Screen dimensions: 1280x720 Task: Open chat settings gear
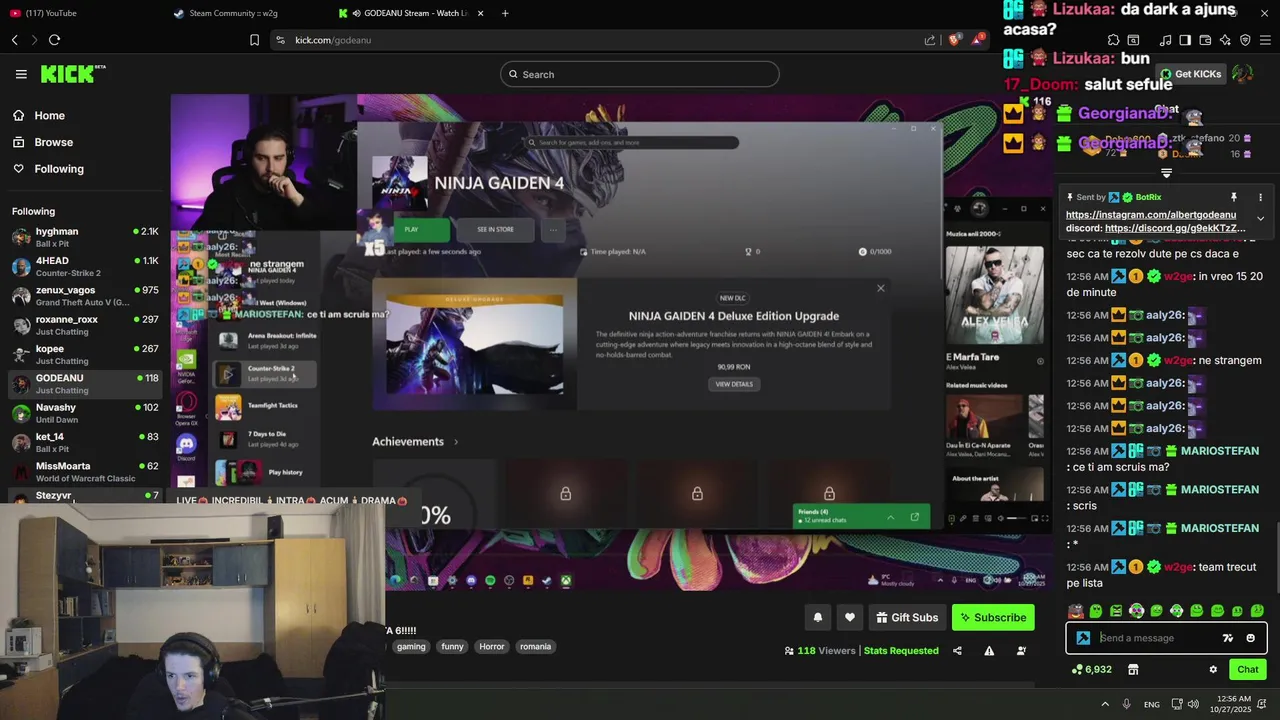coord(1213,670)
